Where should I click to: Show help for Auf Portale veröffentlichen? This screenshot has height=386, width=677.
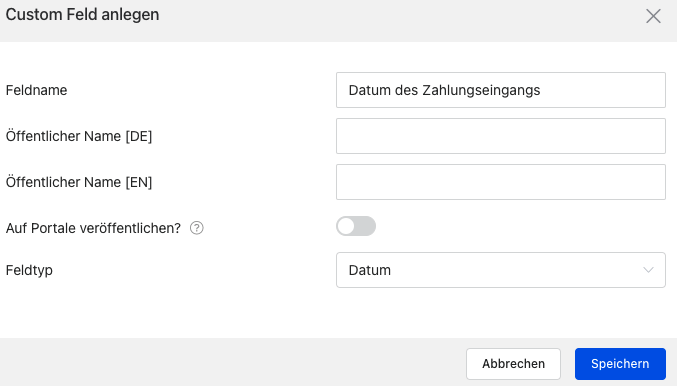pyautogui.click(x=197, y=228)
